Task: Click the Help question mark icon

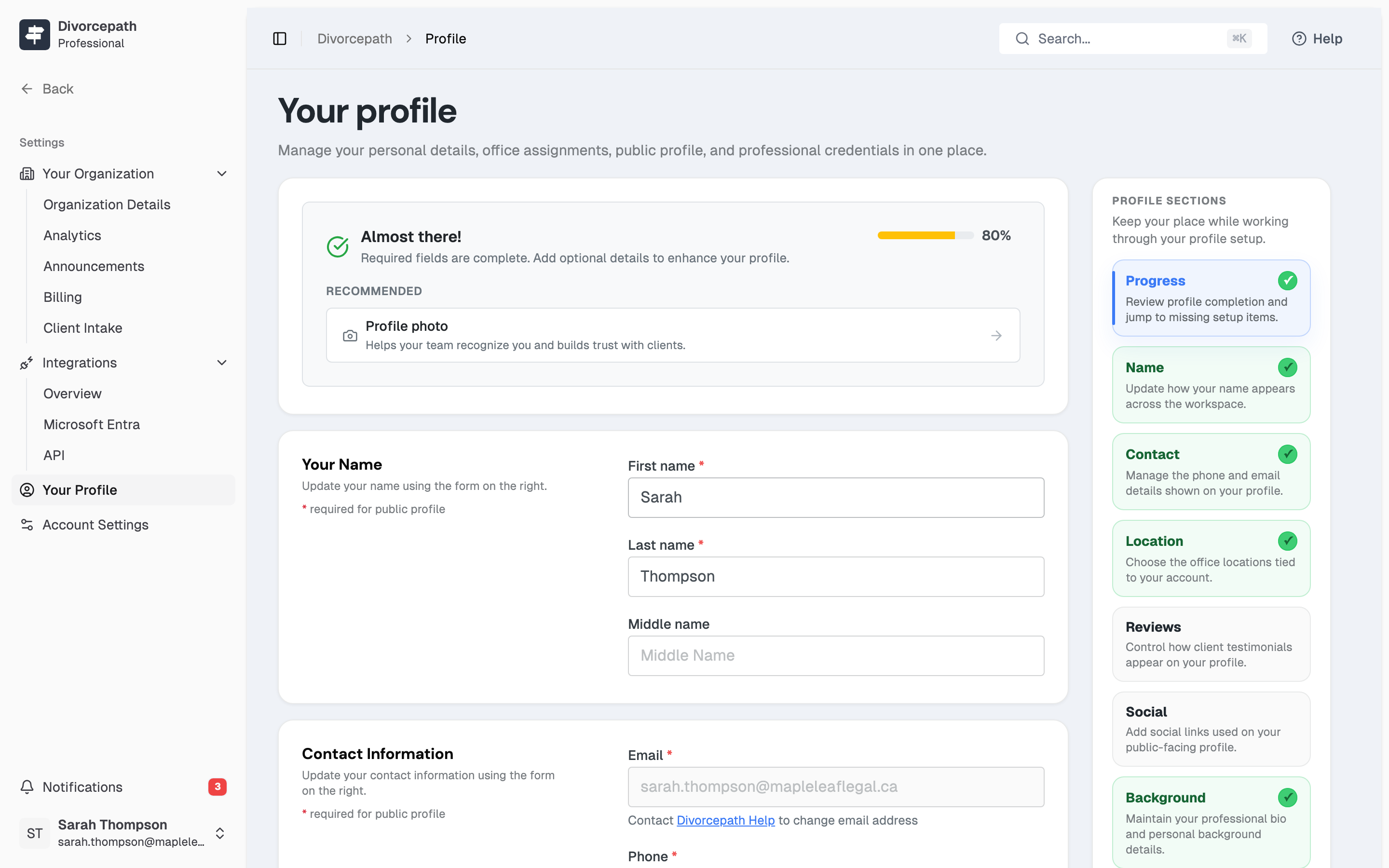Action: click(x=1299, y=39)
